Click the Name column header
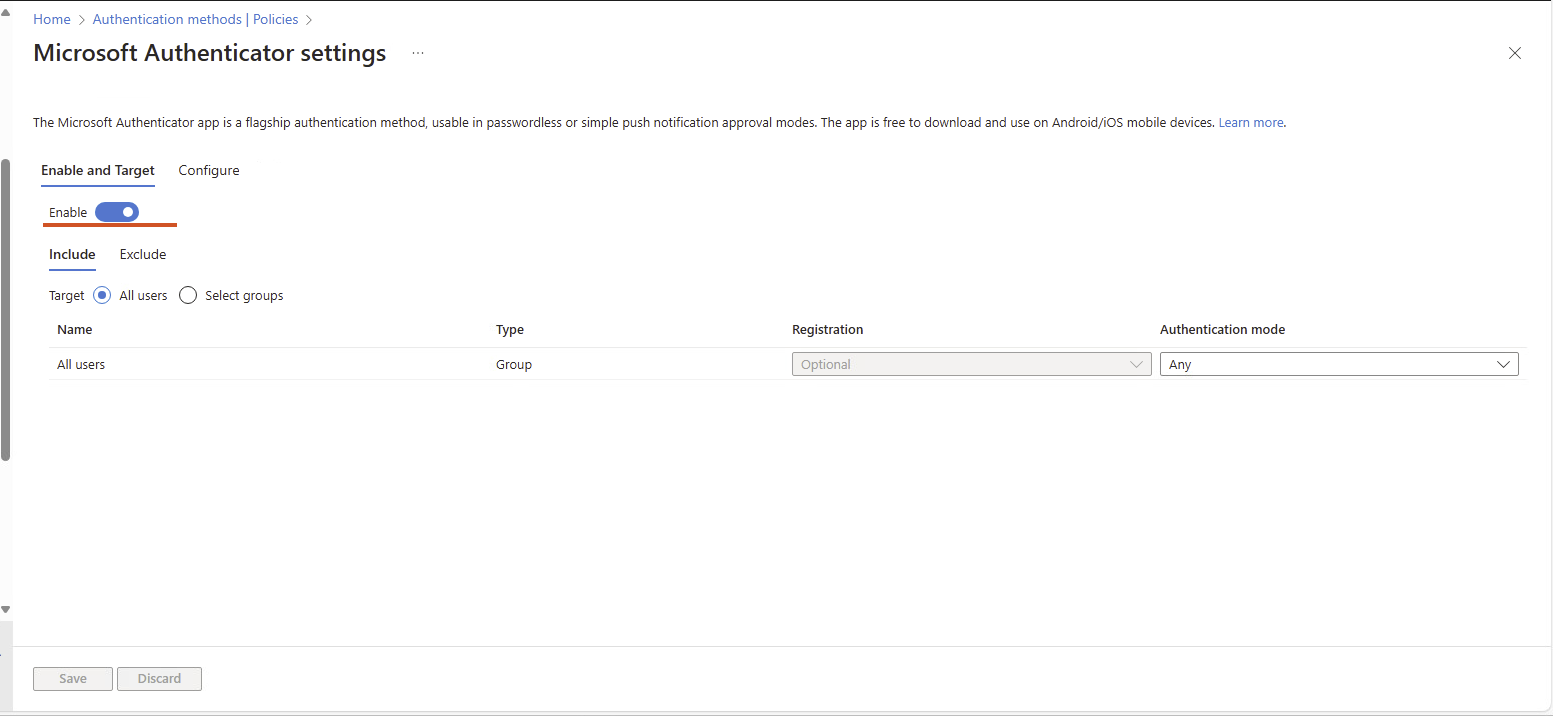The width and height of the screenshot is (1553, 716). pyautogui.click(x=75, y=329)
